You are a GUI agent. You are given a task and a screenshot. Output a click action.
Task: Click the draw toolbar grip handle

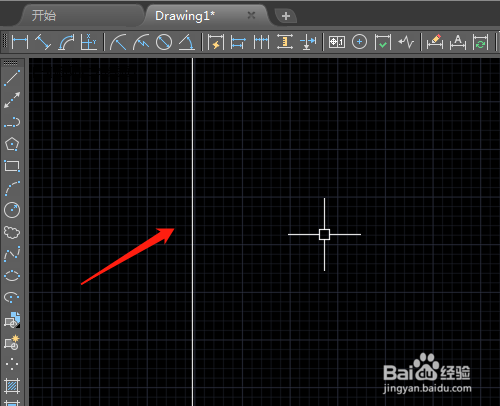(x=11, y=63)
